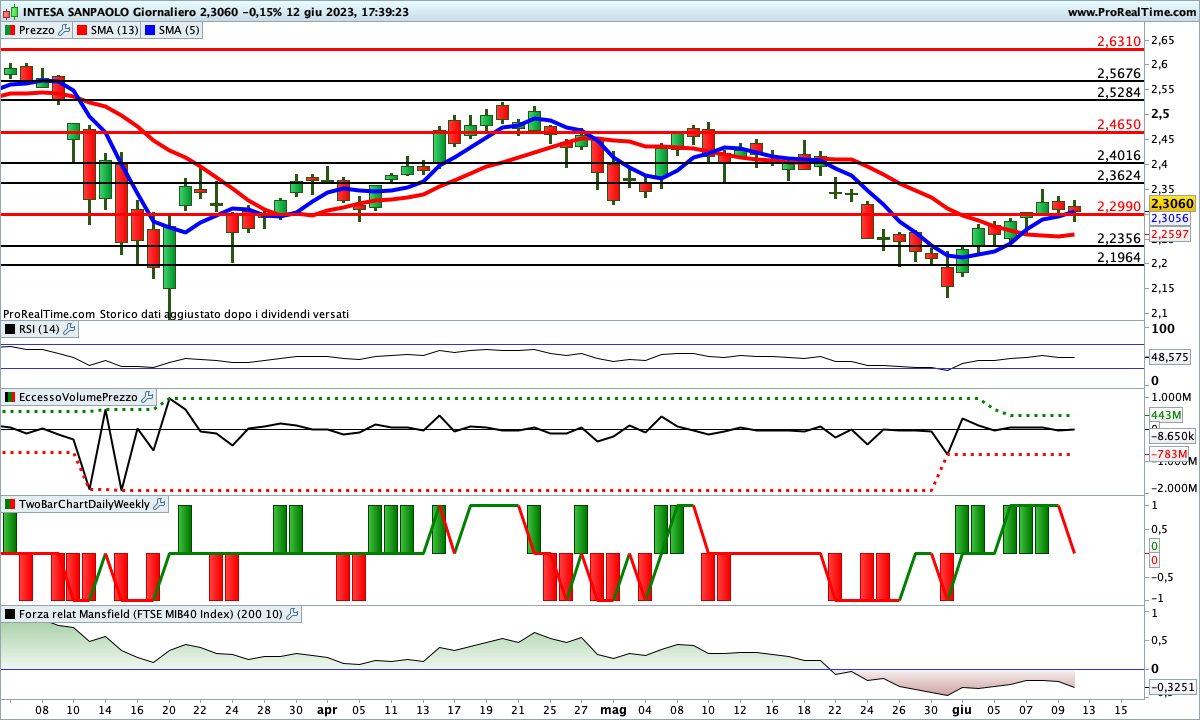The image size is (1200, 720).
Task: Click the 2,2356 price level label
Action: (x=1118, y=238)
